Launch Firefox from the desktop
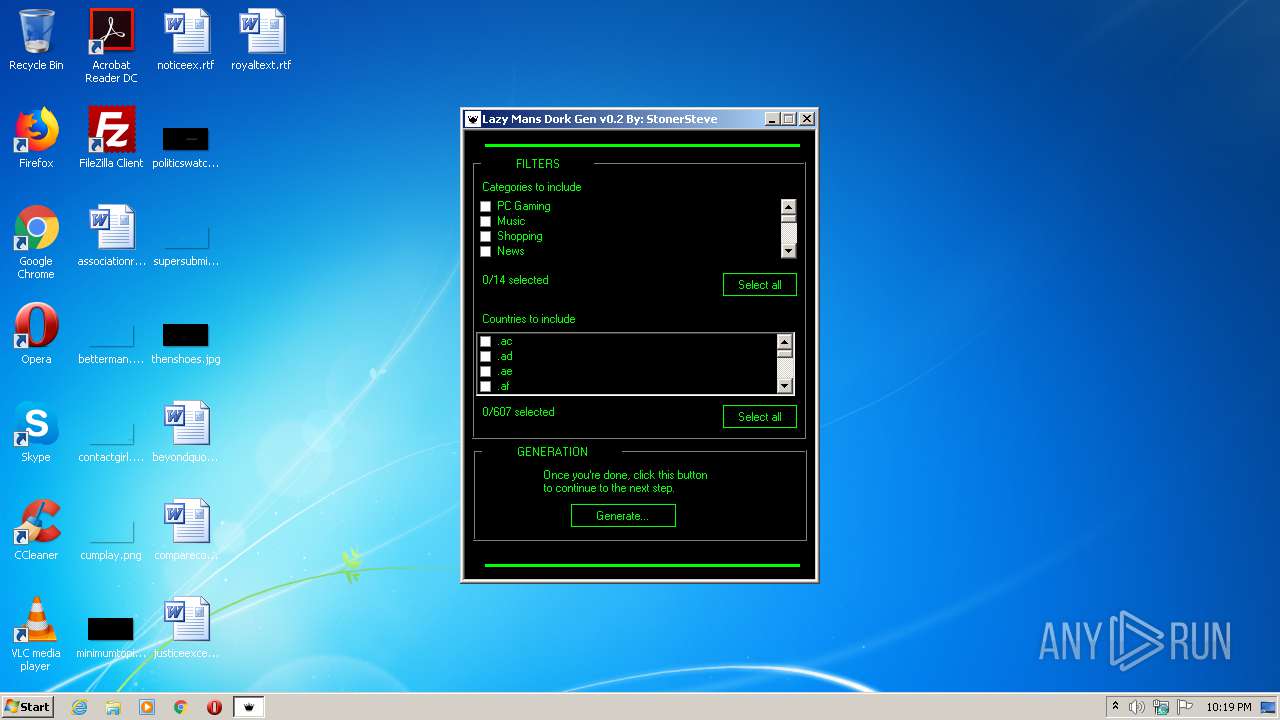Image resolution: width=1280 pixels, height=720 pixels. 36,138
